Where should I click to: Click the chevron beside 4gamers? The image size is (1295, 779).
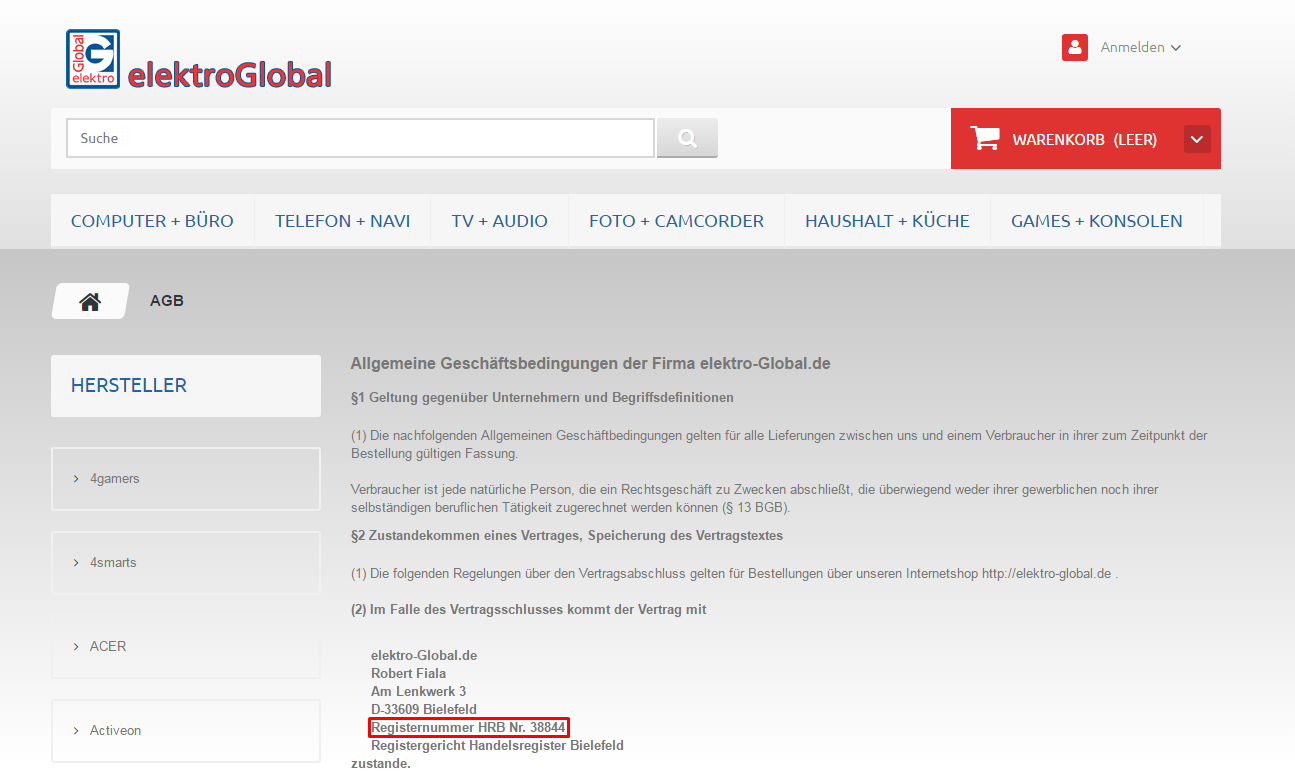tap(76, 479)
